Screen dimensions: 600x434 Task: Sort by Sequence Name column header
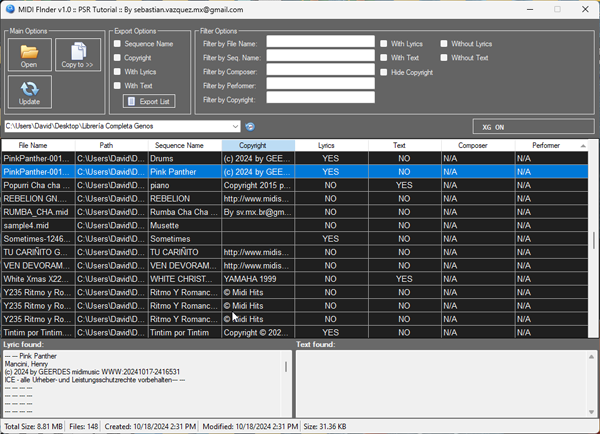click(x=185, y=145)
